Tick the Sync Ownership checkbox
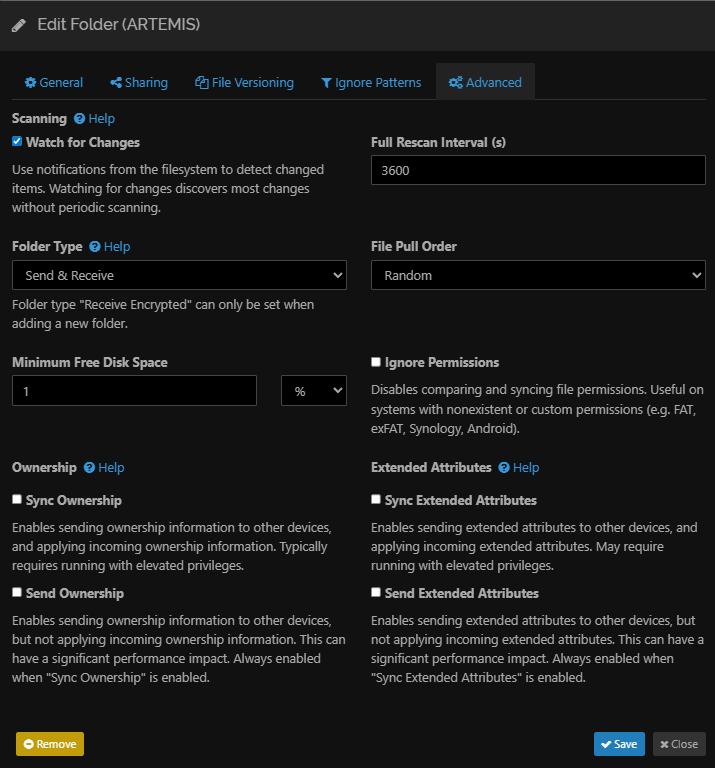This screenshot has height=768, width=715. (17, 499)
